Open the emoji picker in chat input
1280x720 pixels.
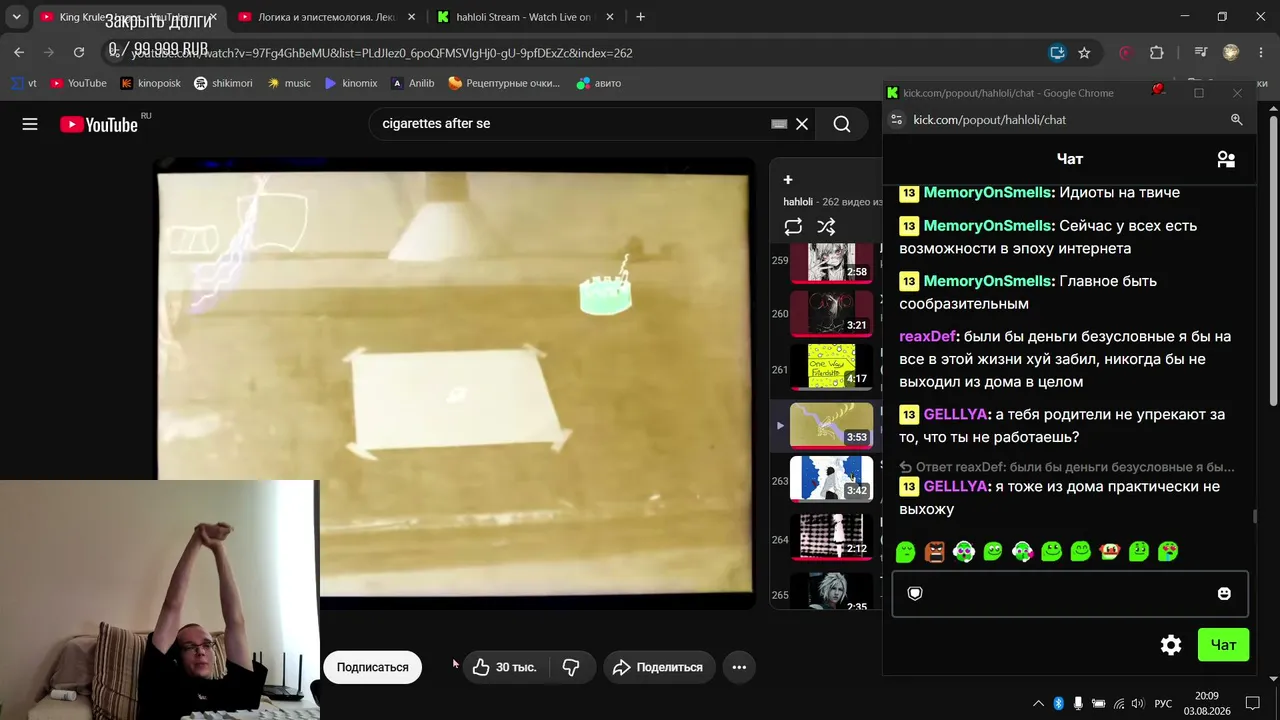pyautogui.click(x=1224, y=594)
